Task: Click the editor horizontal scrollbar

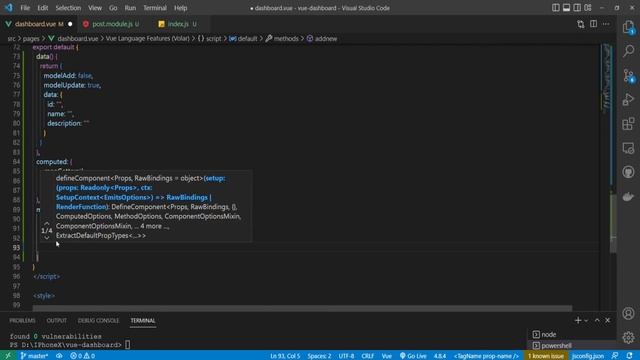Action: coord(302,308)
